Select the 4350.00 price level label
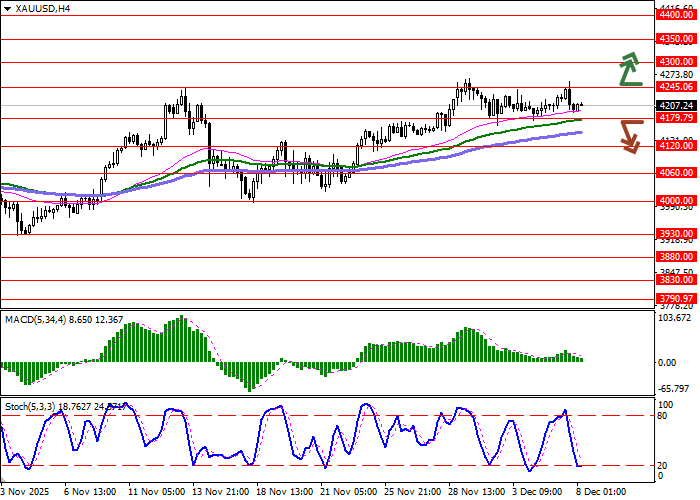700x500 pixels. (x=676, y=39)
